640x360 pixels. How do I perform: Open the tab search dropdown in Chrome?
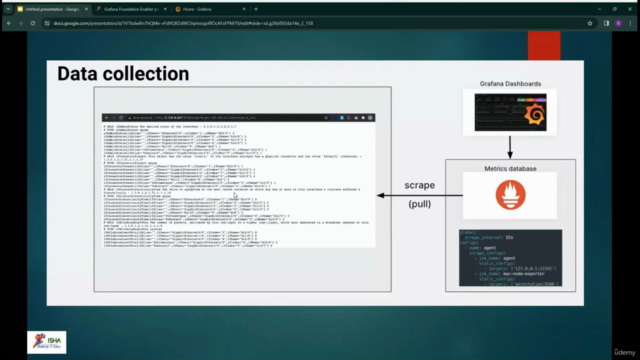point(8,9)
